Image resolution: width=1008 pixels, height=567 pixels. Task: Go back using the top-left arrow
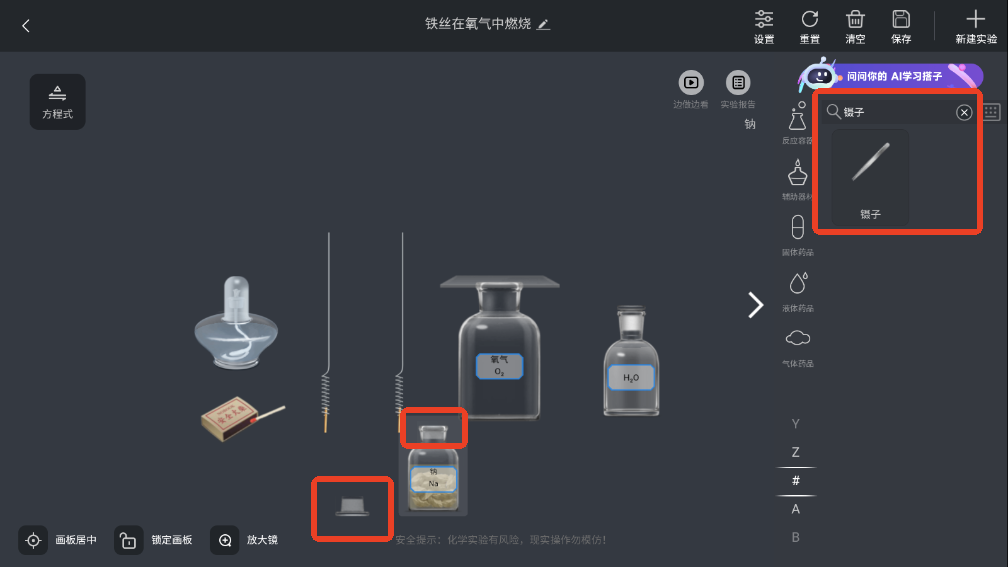26,26
